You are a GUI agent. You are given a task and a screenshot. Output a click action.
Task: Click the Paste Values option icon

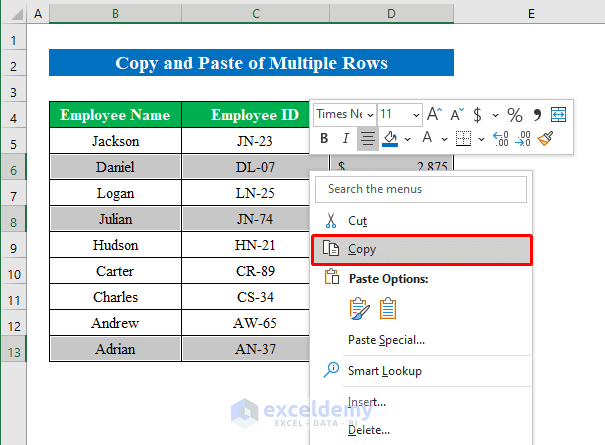tap(387, 308)
